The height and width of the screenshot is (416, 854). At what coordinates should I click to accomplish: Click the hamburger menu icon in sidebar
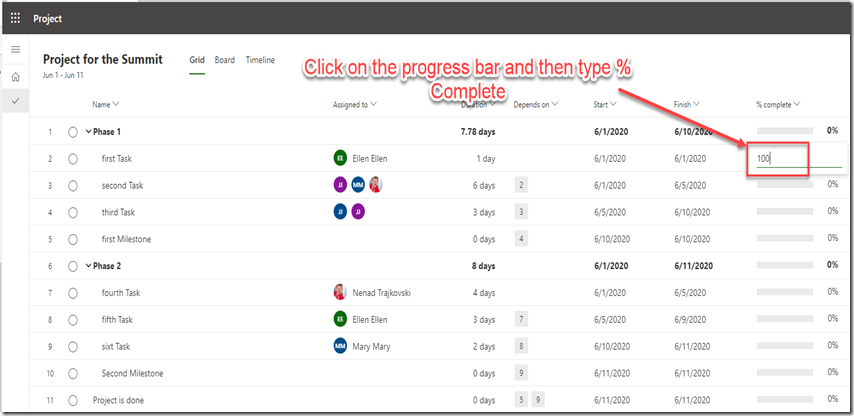(15, 49)
